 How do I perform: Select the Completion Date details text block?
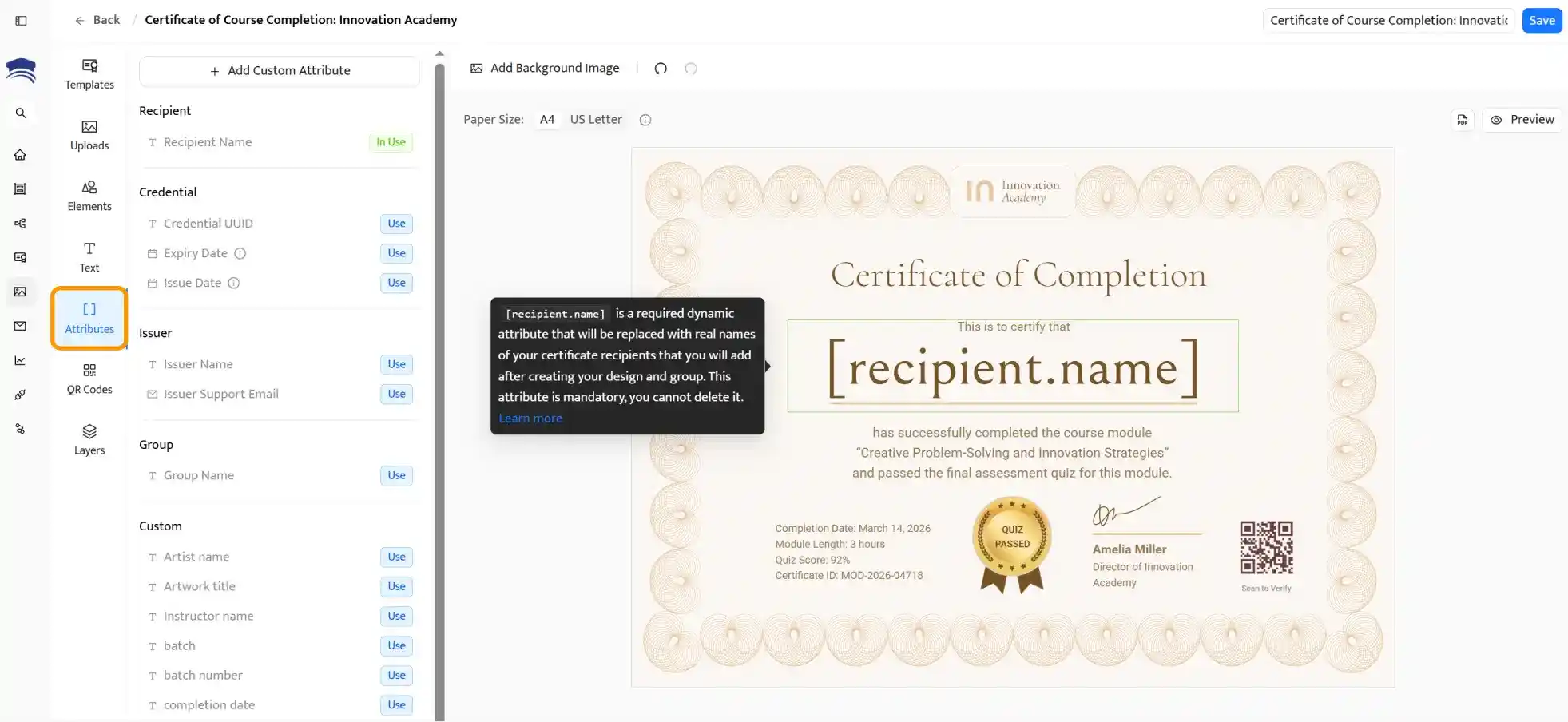pos(852,552)
